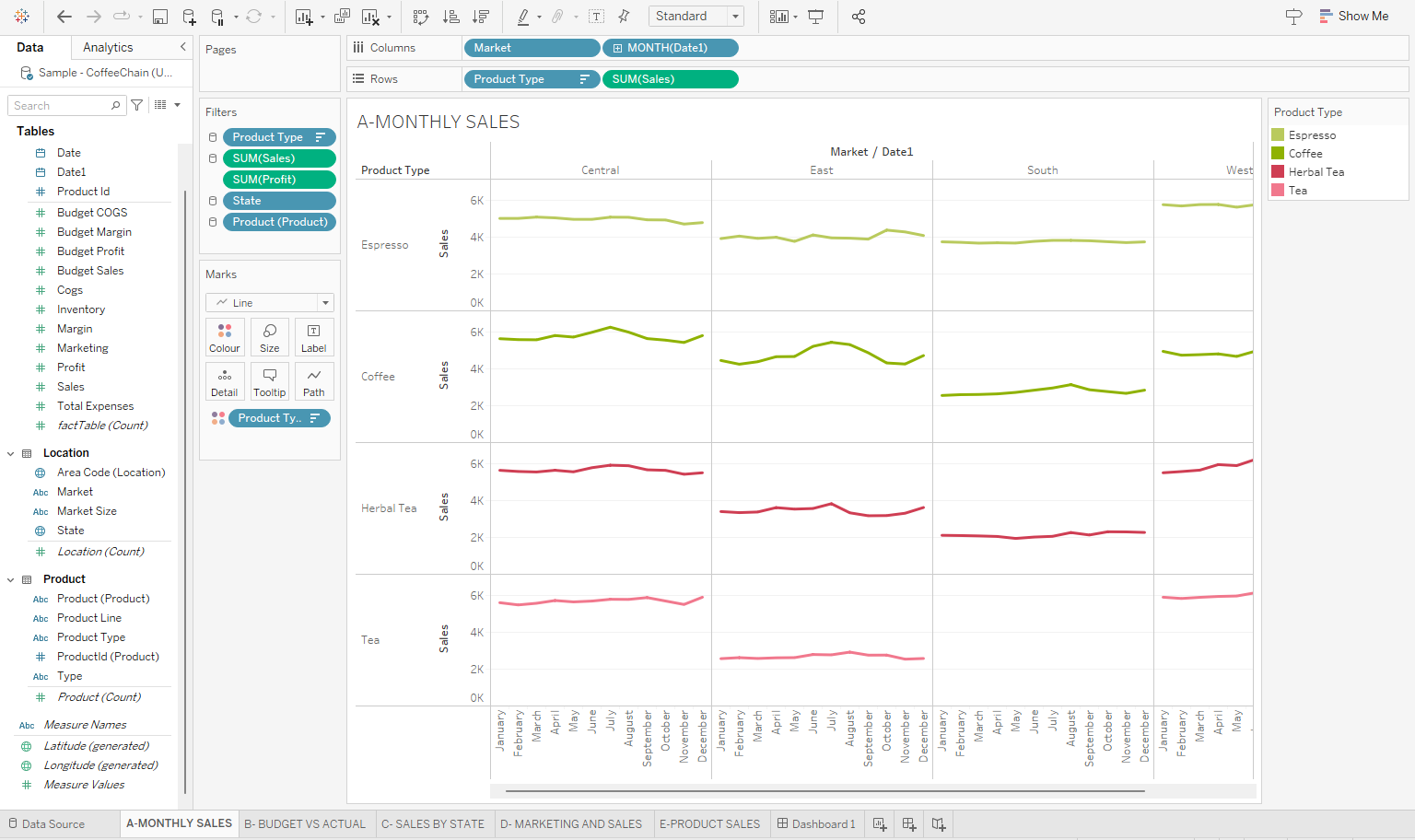Click the Undo back arrow
Image resolution: width=1415 pixels, height=840 pixels.
point(64,17)
